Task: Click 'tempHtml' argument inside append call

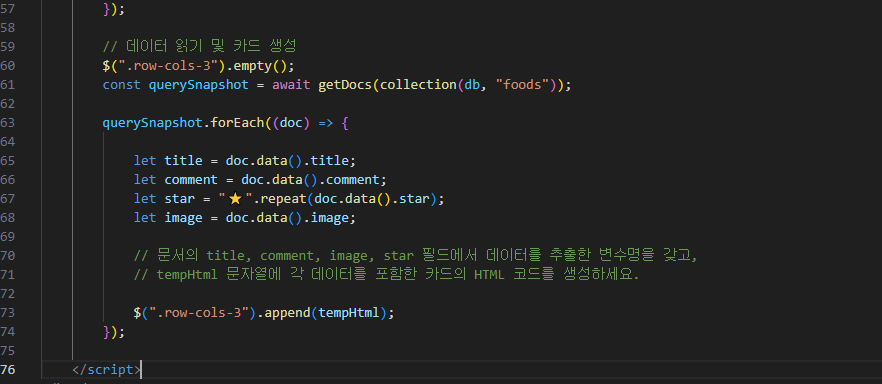Action: point(349,313)
